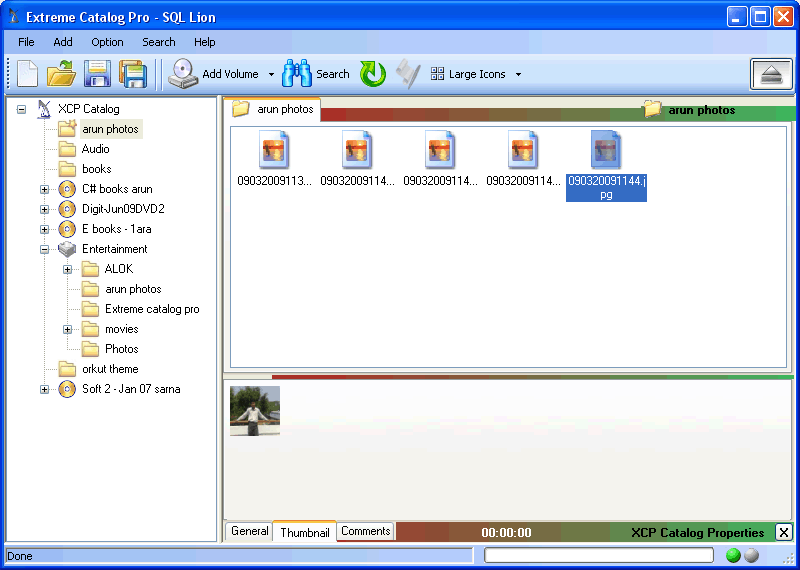800x570 pixels.
Task: Open a catalog with the open folder icon
Action: tap(61, 74)
